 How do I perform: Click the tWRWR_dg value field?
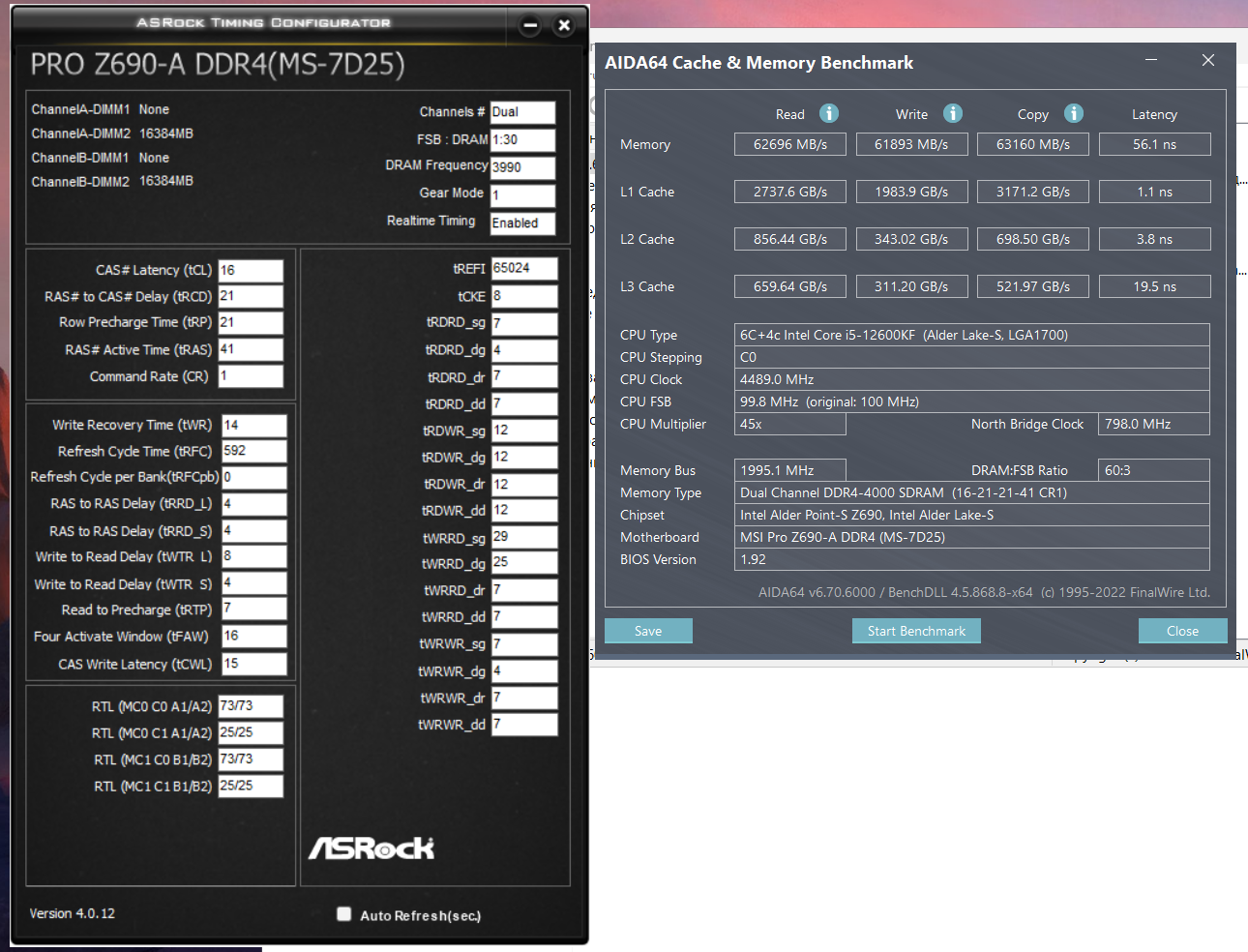[x=524, y=670]
